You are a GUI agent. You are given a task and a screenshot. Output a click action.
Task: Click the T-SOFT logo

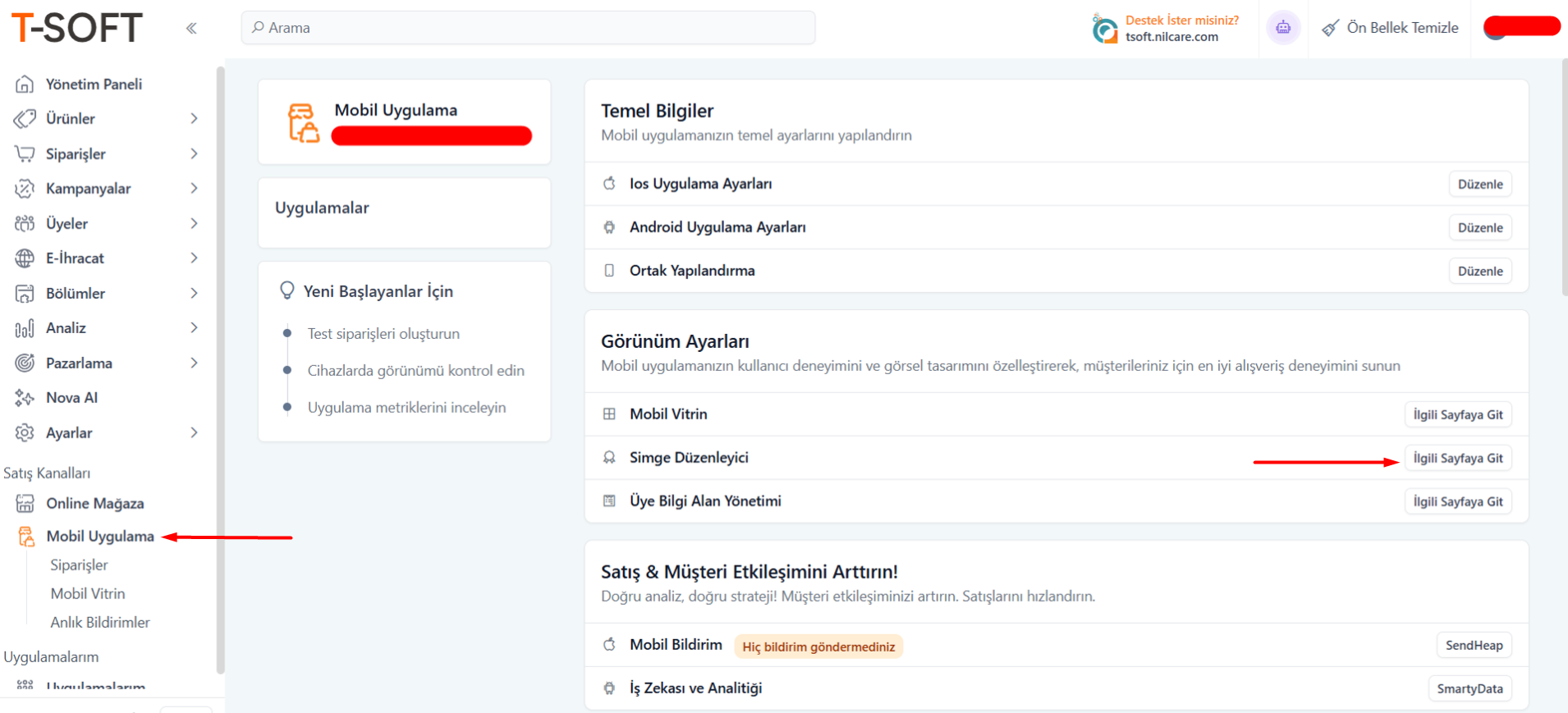point(77,28)
